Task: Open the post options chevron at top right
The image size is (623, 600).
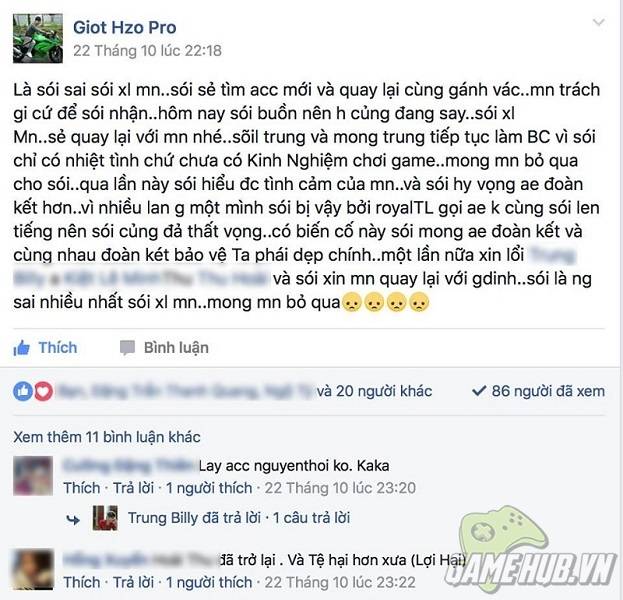Action: 598,22
